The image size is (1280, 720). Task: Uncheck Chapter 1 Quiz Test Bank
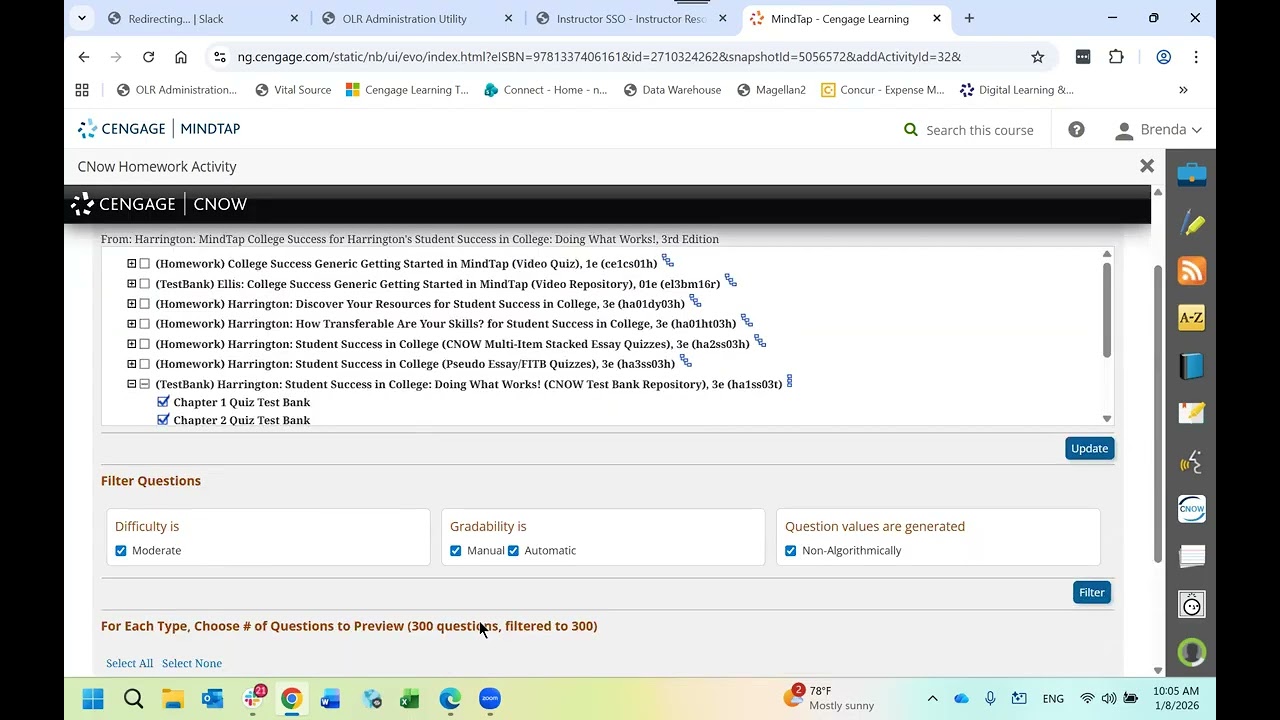point(163,402)
